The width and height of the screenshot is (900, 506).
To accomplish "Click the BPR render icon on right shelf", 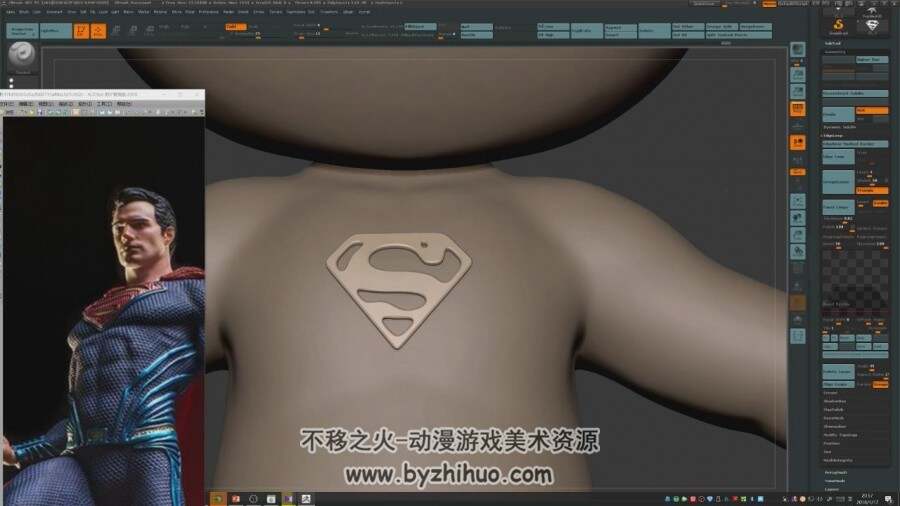I will 798,50.
